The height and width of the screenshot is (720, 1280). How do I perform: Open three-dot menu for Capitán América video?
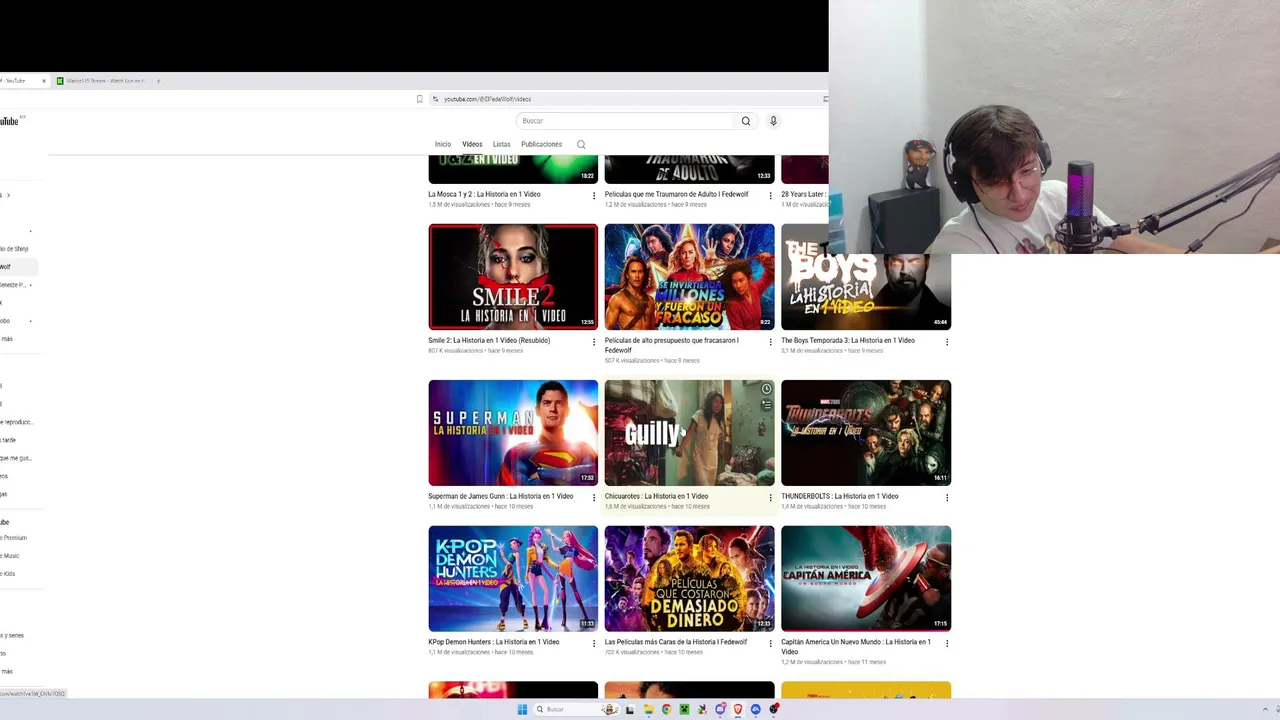coord(947,644)
